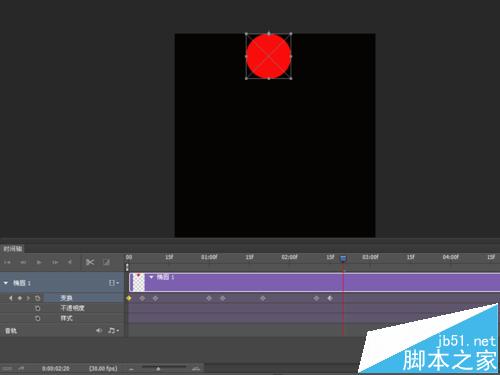Open filmstrip menu on 椭圆 1 track
500x375 pixels.
114,283
